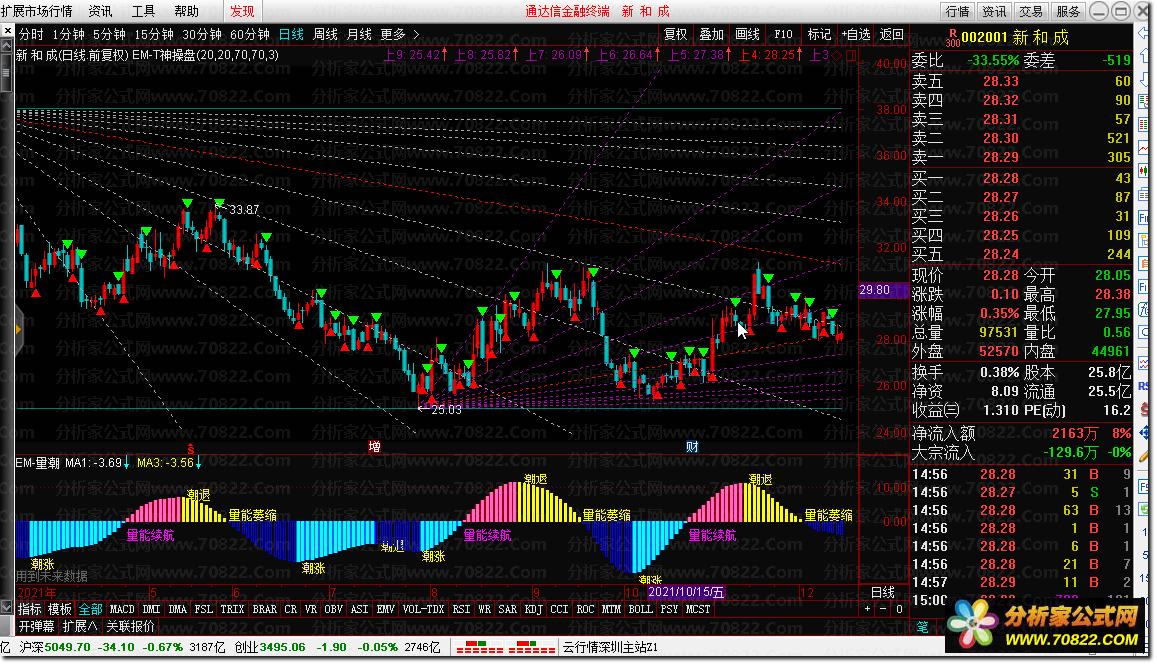Switch to 5分钟 period
Viewport: 1157px width, 664px height.
coord(109,34)
